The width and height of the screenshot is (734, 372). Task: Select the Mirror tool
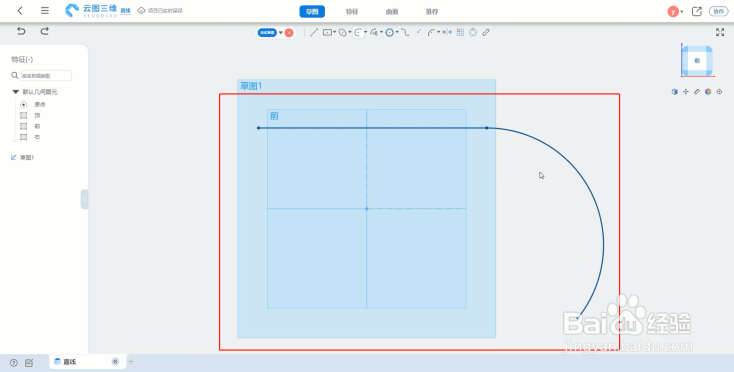[x=447, y=32]
